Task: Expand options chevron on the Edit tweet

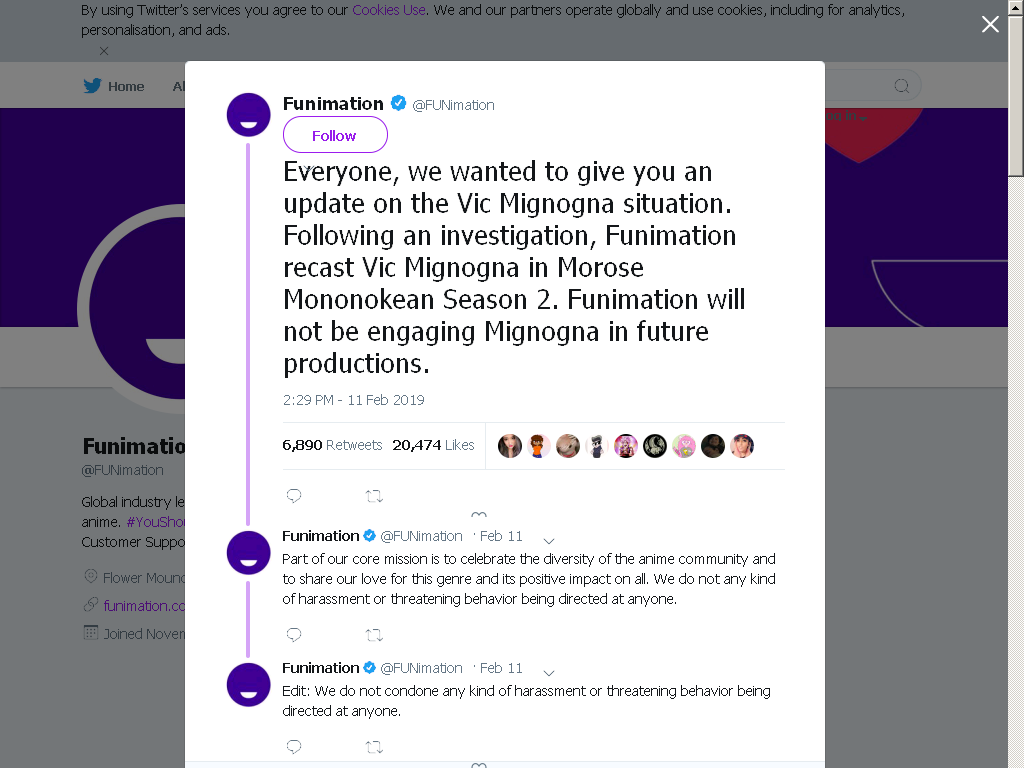Action: tap(549, 673)
